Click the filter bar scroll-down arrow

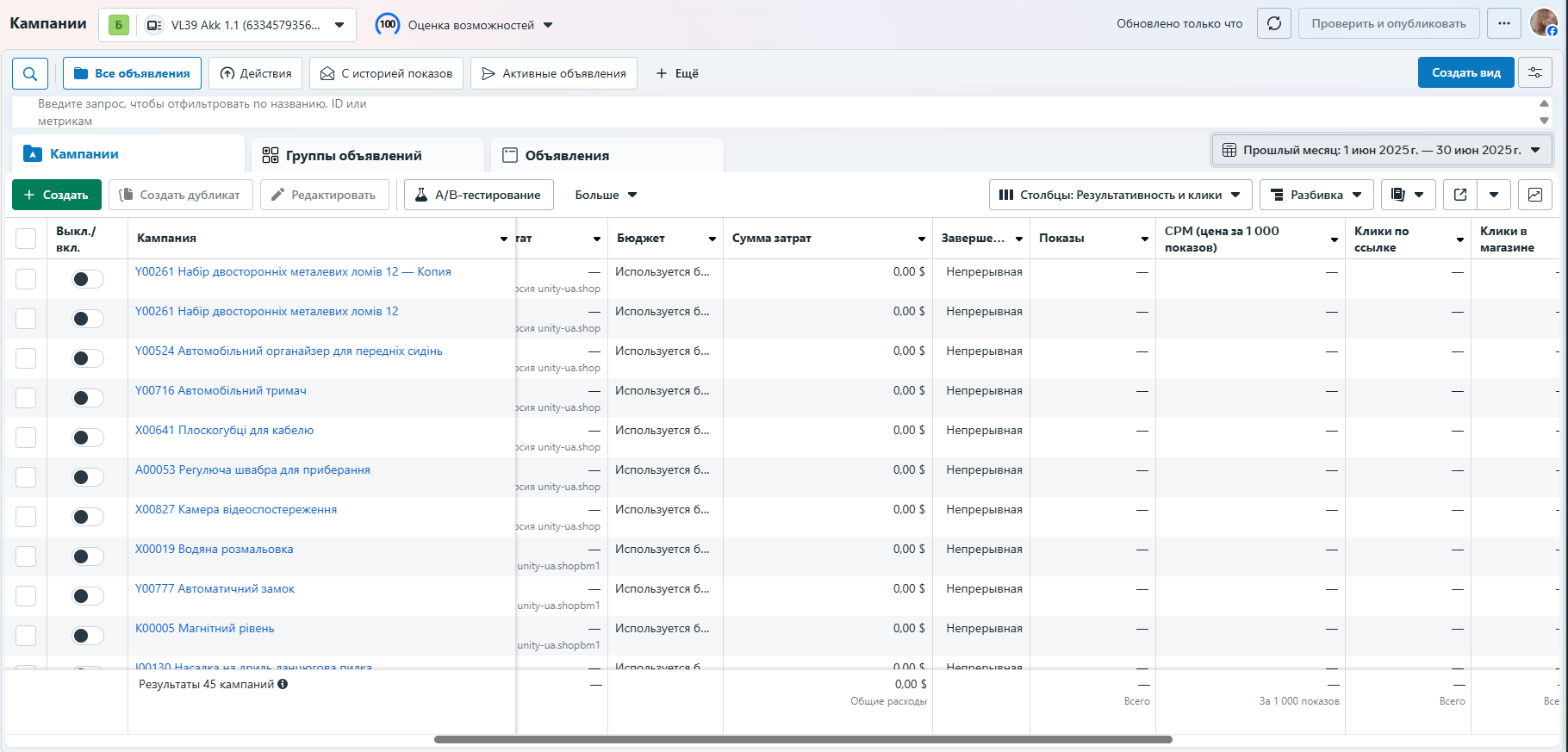(1544, 121)
